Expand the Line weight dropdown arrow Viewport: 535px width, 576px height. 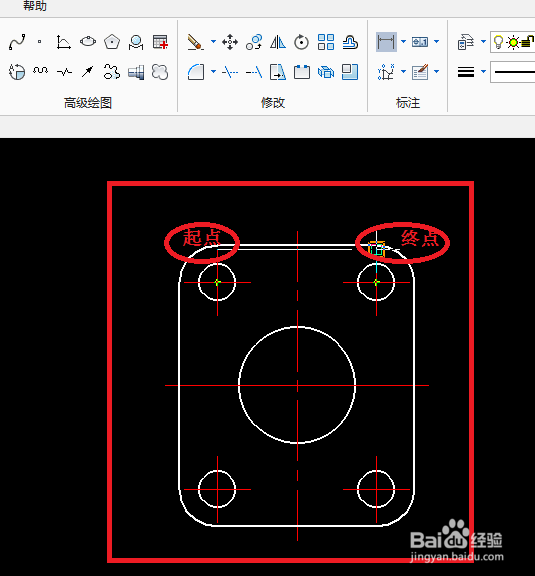[x=484, y=71]
